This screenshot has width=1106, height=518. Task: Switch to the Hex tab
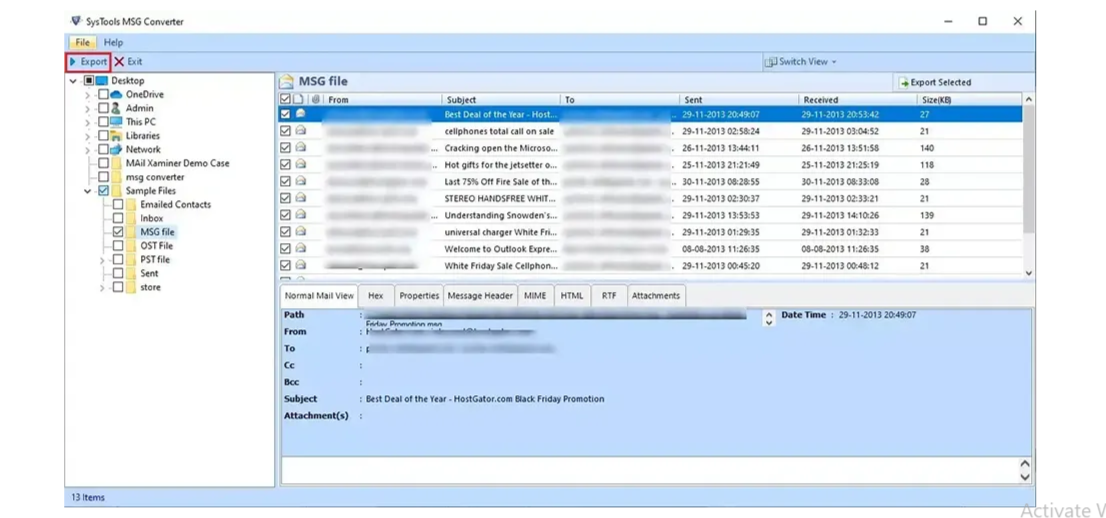375,296
